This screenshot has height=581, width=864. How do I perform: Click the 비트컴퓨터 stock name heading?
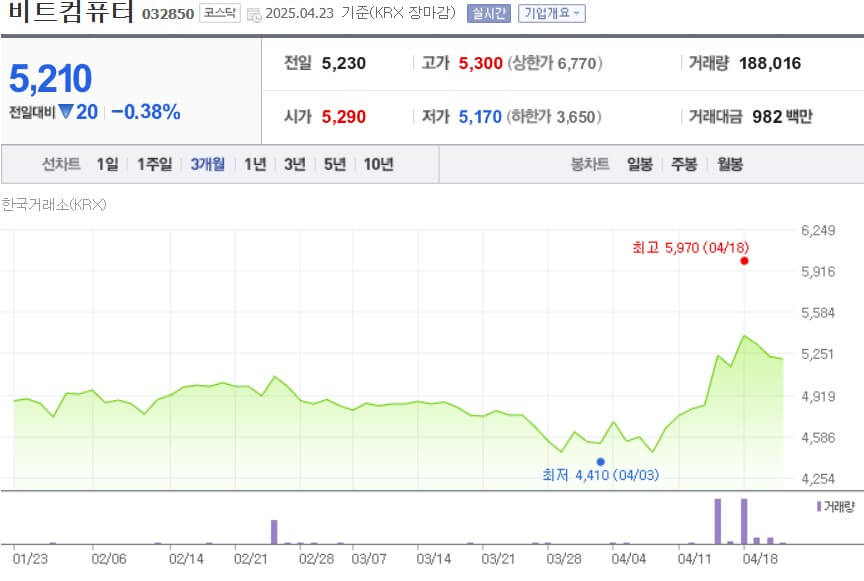[x=71, y=12]
